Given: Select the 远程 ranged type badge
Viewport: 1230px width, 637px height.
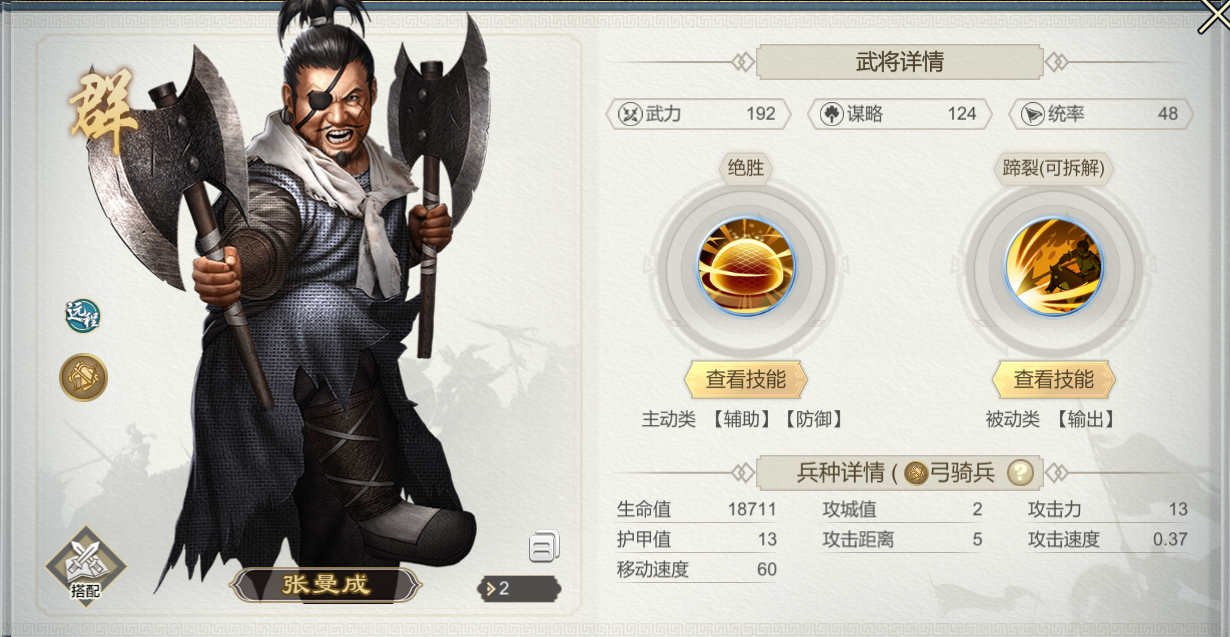Looking at the screenshot, I should point(83,316).
